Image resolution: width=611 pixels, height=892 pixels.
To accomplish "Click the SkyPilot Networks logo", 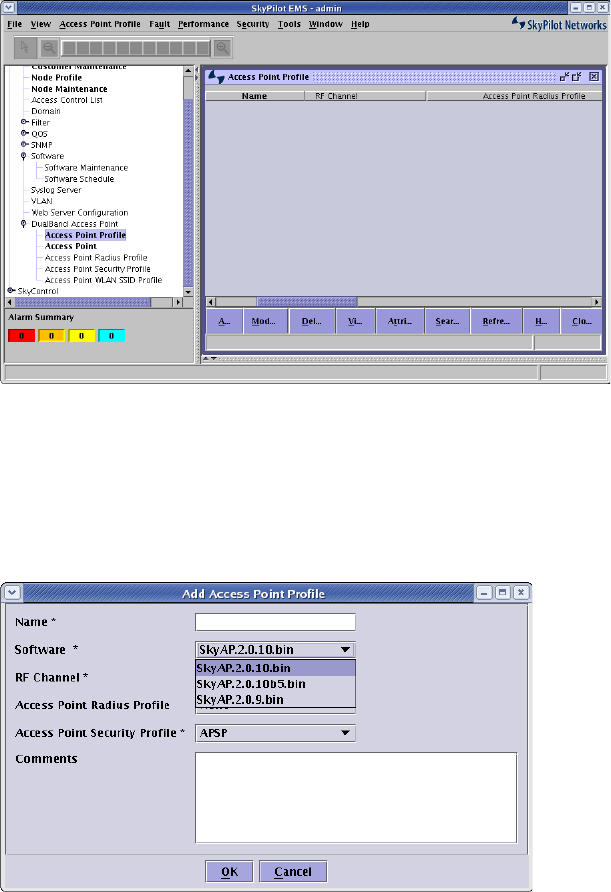I will [x=559, y=24].
